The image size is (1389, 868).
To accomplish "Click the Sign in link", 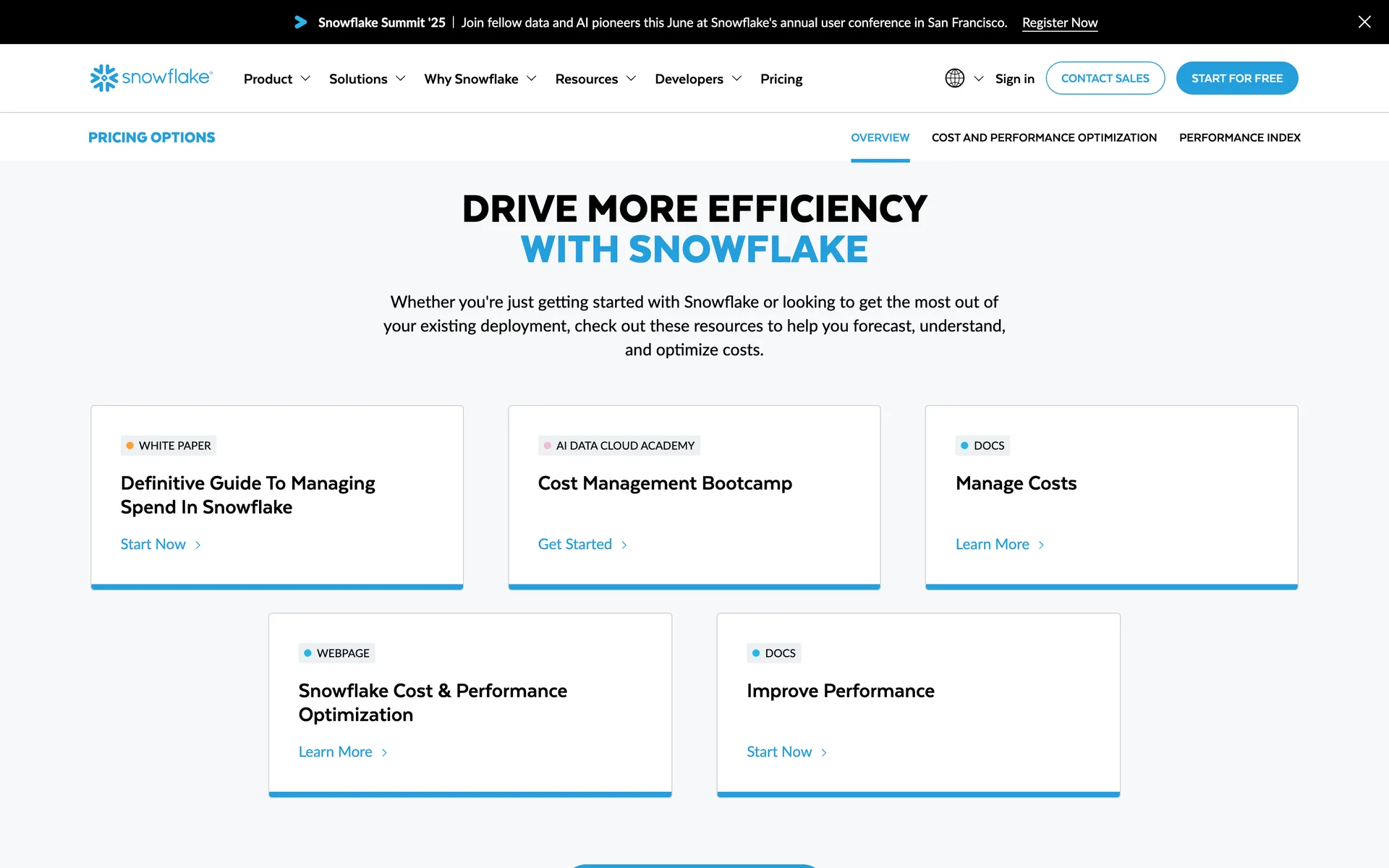I will click(1014, 79).
